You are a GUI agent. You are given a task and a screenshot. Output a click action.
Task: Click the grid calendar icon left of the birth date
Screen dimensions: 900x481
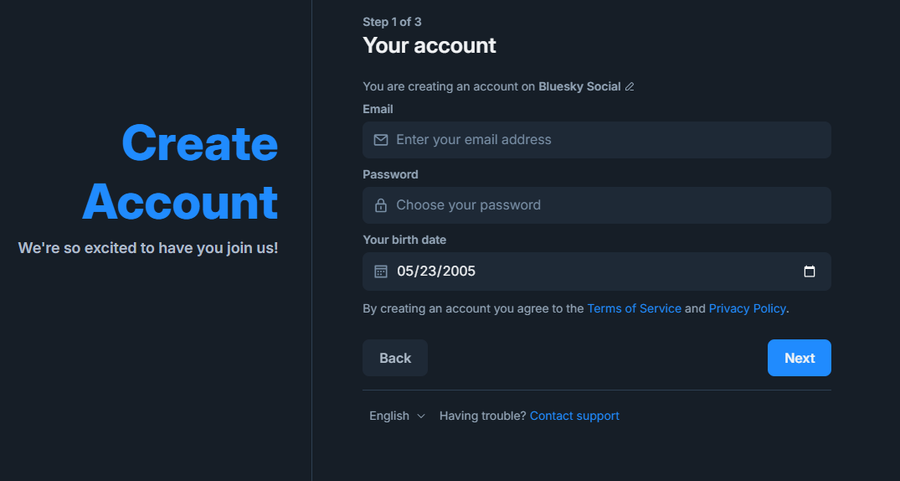tap(381, 271)
